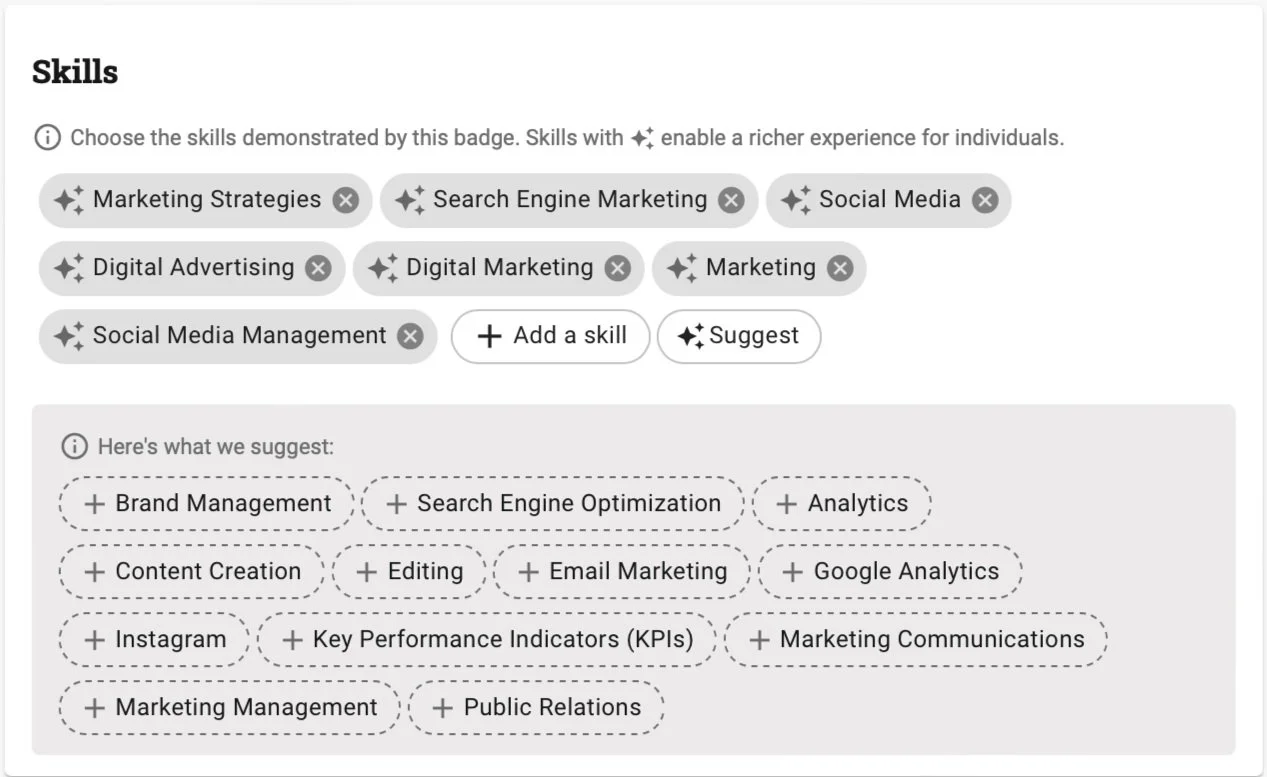Add Key Performance Indicators (KPIs) skill
Image resolution: width=1267 pixels, height=777 pixels.
coord(487,640)
